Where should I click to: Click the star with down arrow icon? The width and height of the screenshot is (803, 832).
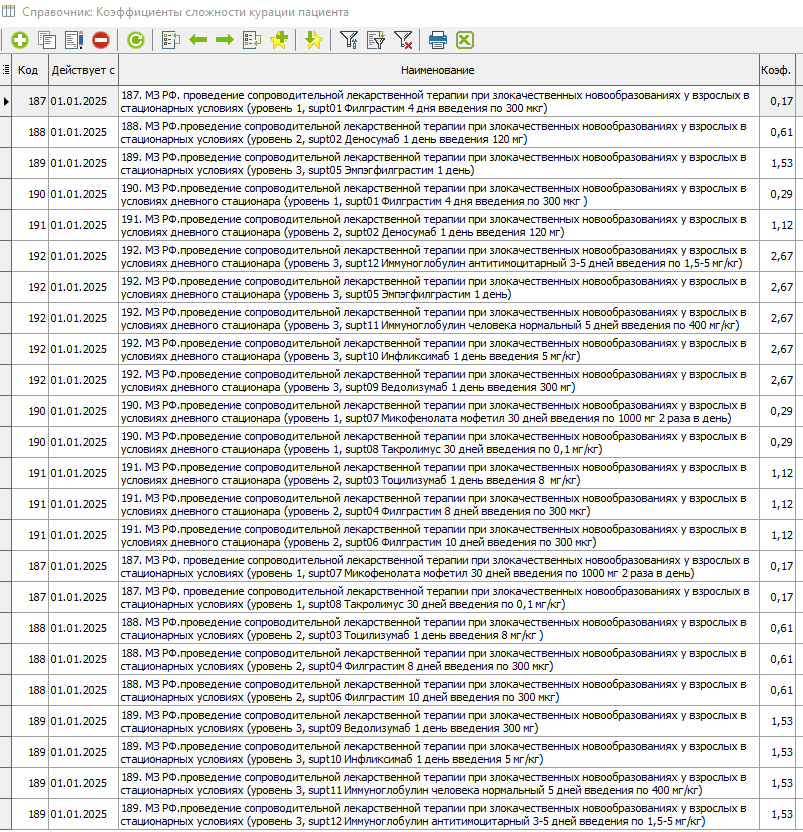pyautogui.click(x=314, y=40)
